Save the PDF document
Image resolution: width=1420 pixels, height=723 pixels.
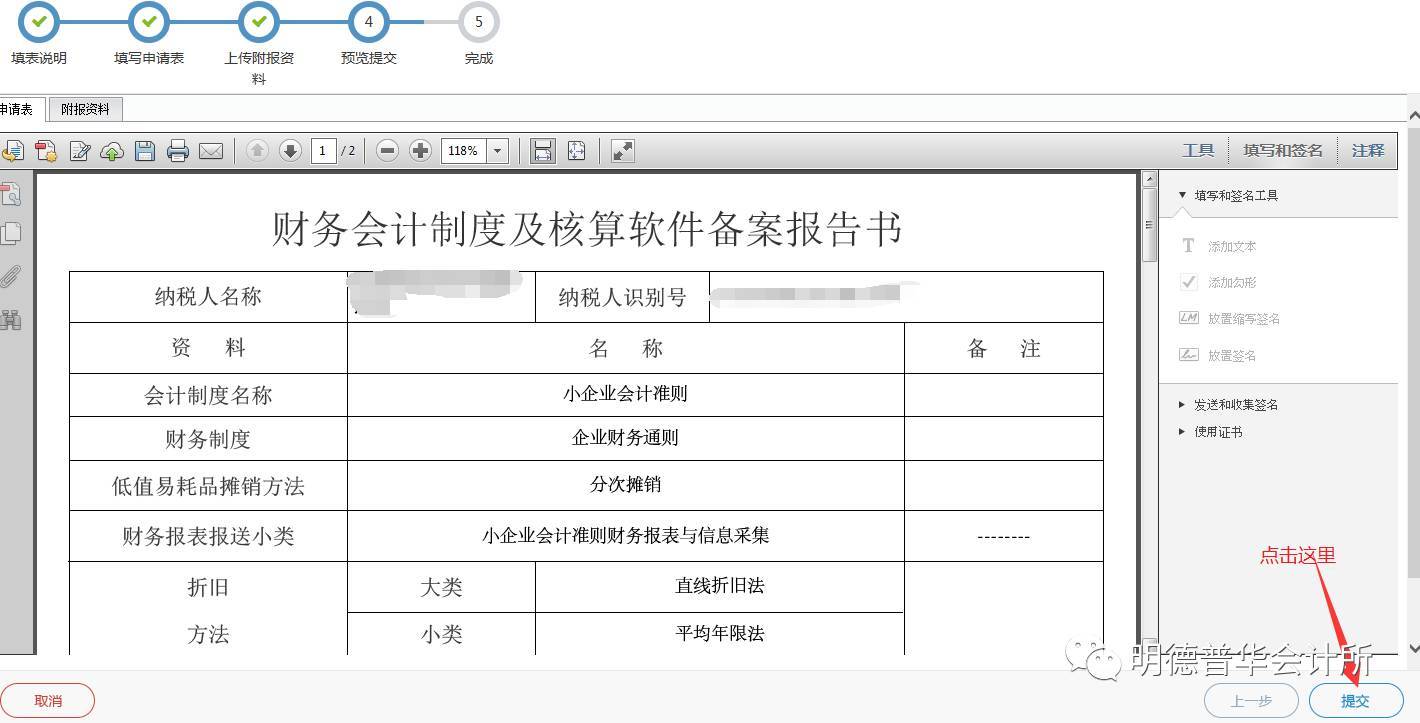click(144, 150)
